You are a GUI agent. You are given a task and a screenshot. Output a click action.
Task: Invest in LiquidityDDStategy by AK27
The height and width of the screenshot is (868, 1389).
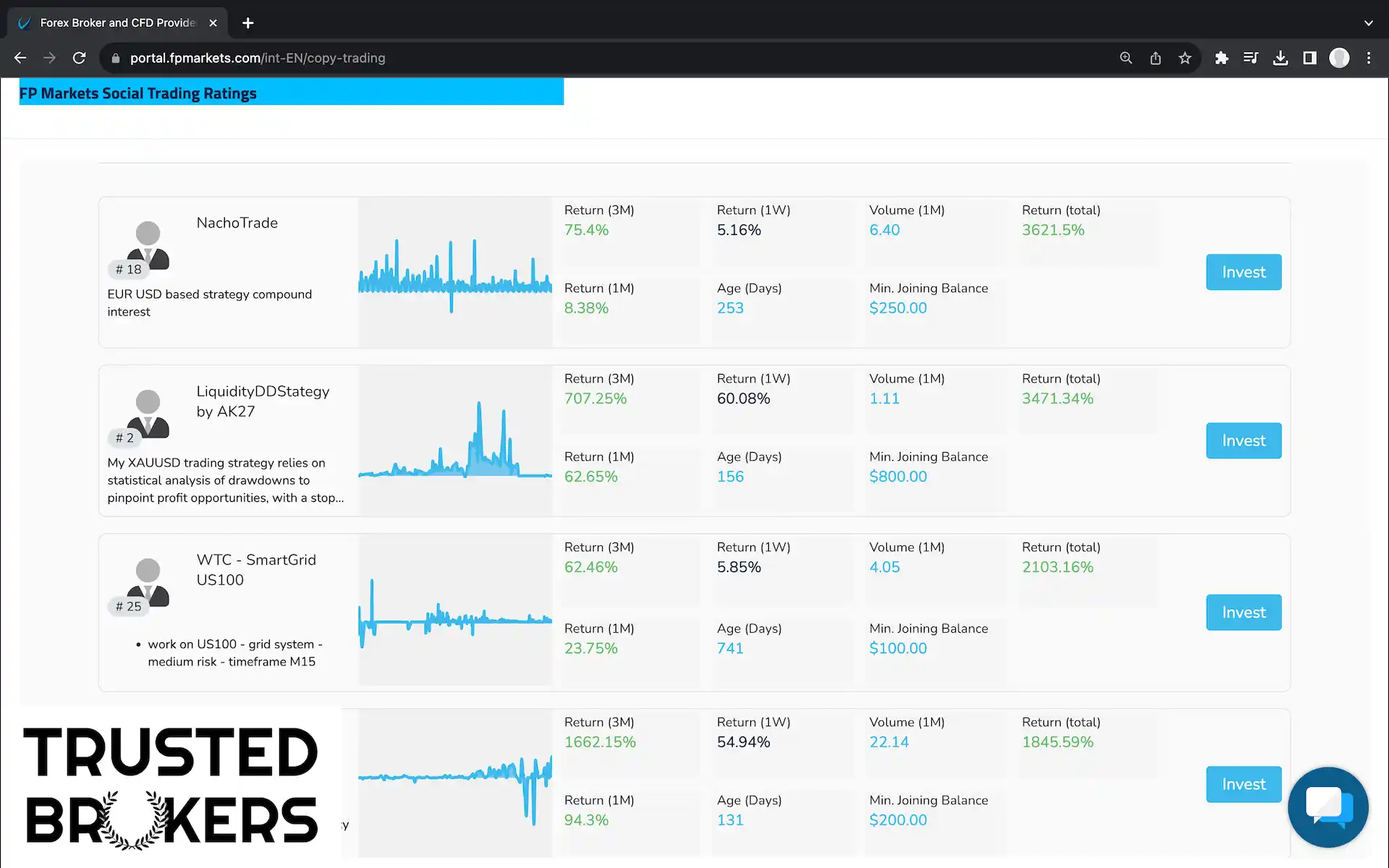[1244, 441]
